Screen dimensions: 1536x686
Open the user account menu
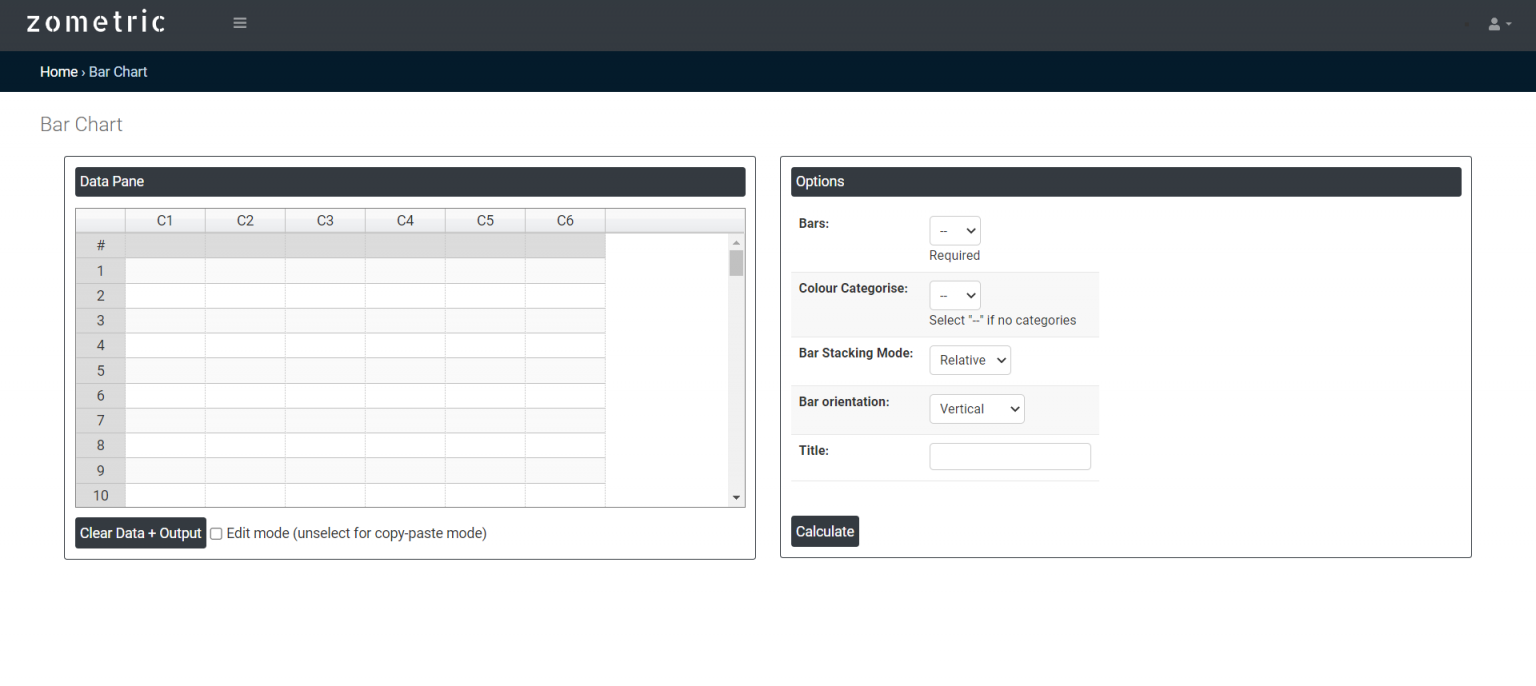1497,23
